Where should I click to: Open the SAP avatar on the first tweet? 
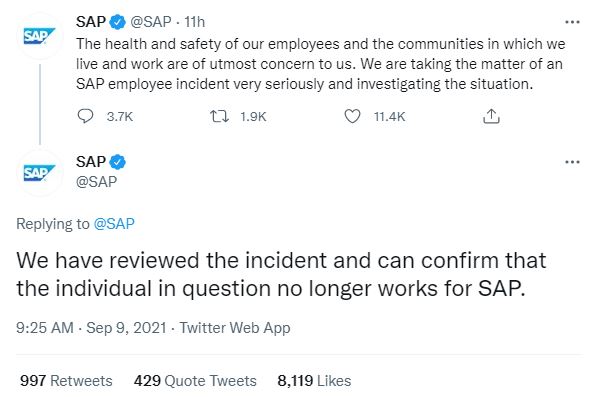[x=40, y=36]
